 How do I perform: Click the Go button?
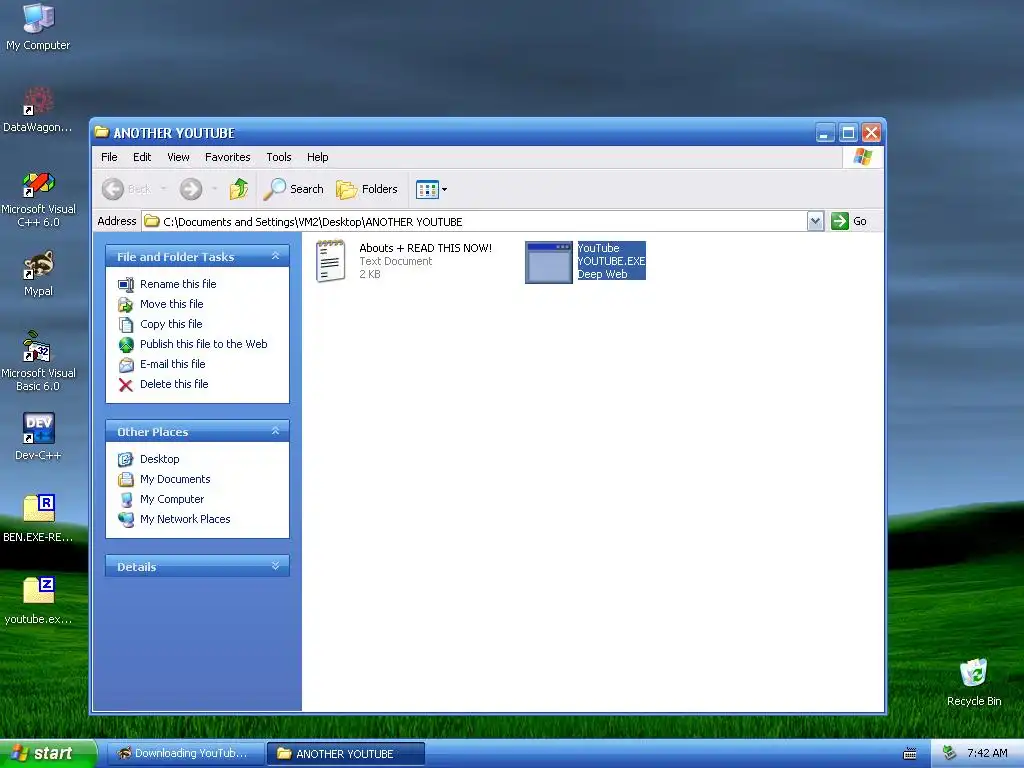click(849, 221)
